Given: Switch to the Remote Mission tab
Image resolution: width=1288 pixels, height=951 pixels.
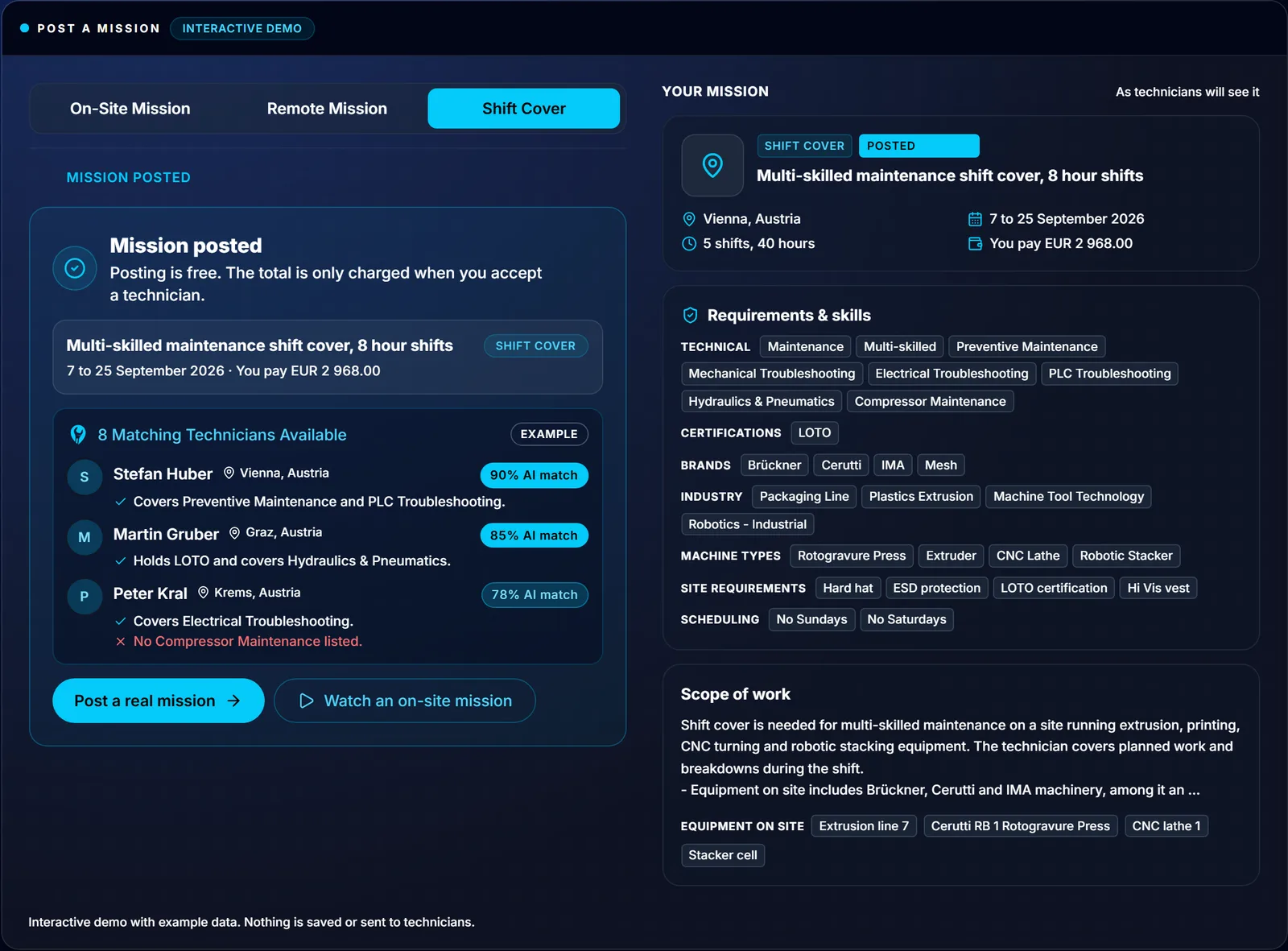Looking at the screenshot, I should 327,109.
